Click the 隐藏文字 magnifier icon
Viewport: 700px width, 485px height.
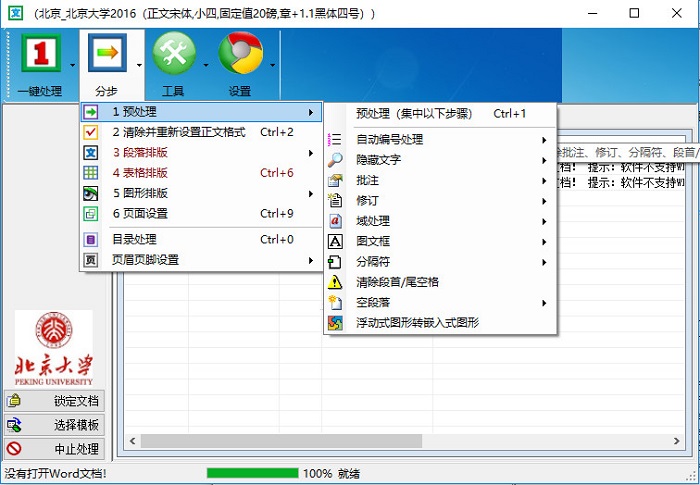pos(336,160)
